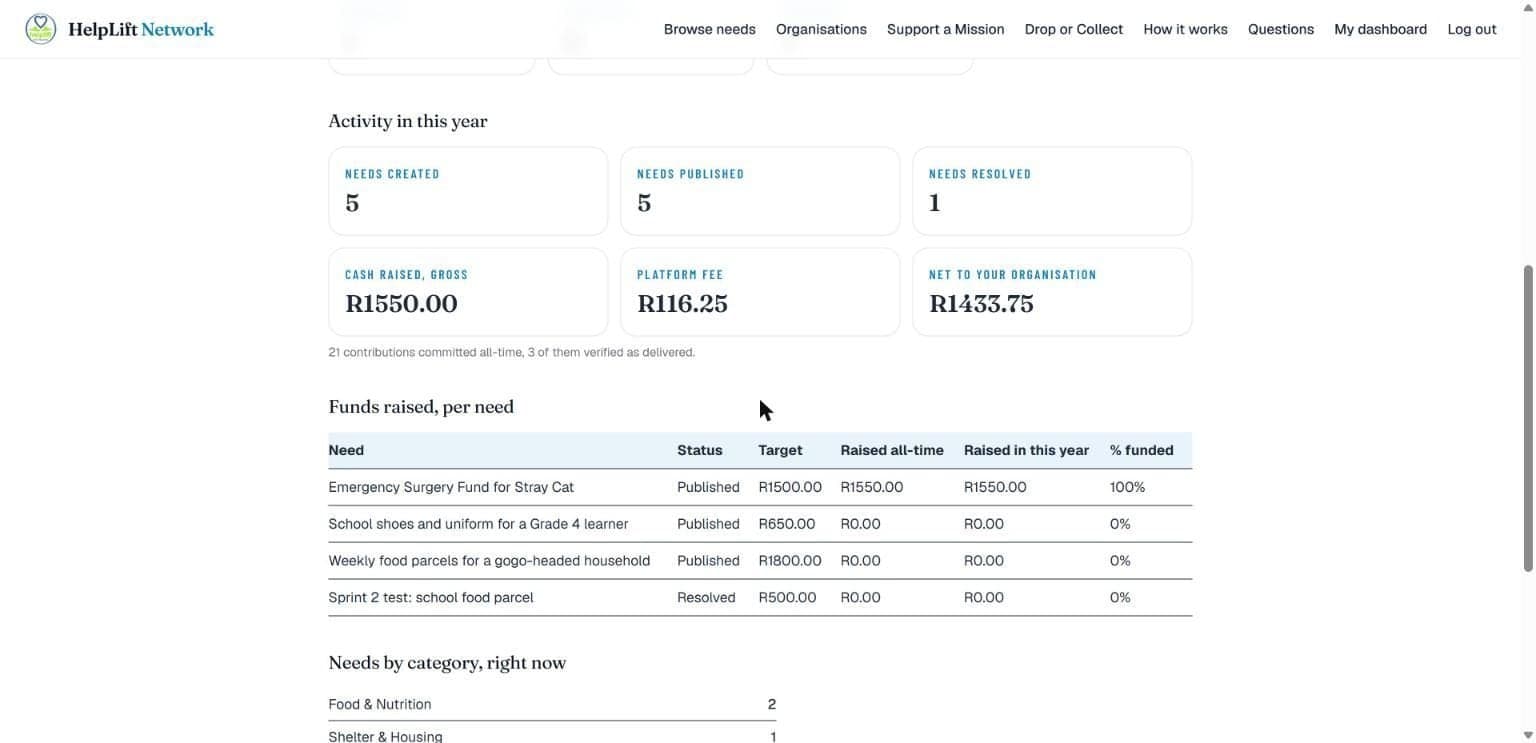Screen dimensions: 1536x743
Task: Click the '21 contributions committed all-time' note
Action: (512, 352)
